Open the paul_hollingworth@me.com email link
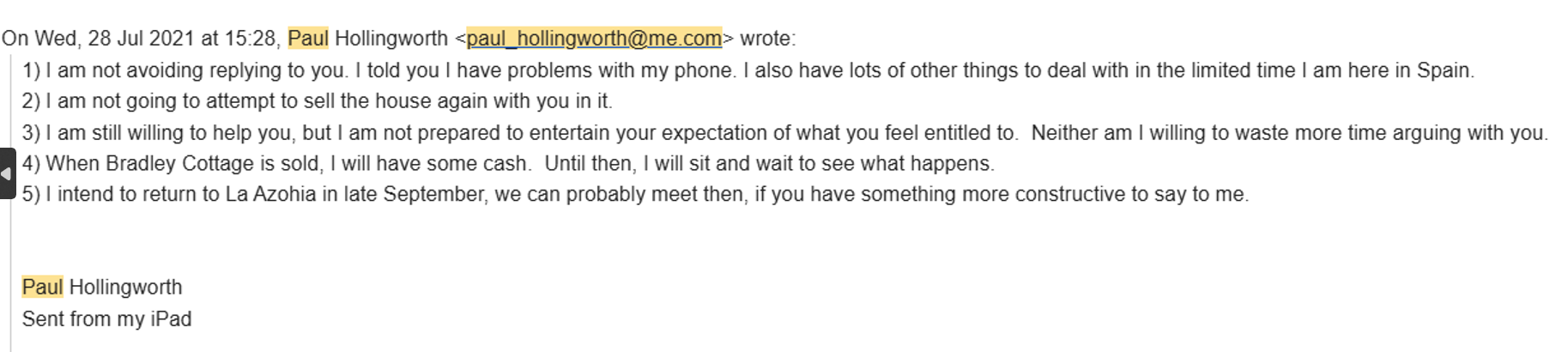 (594, 39)
